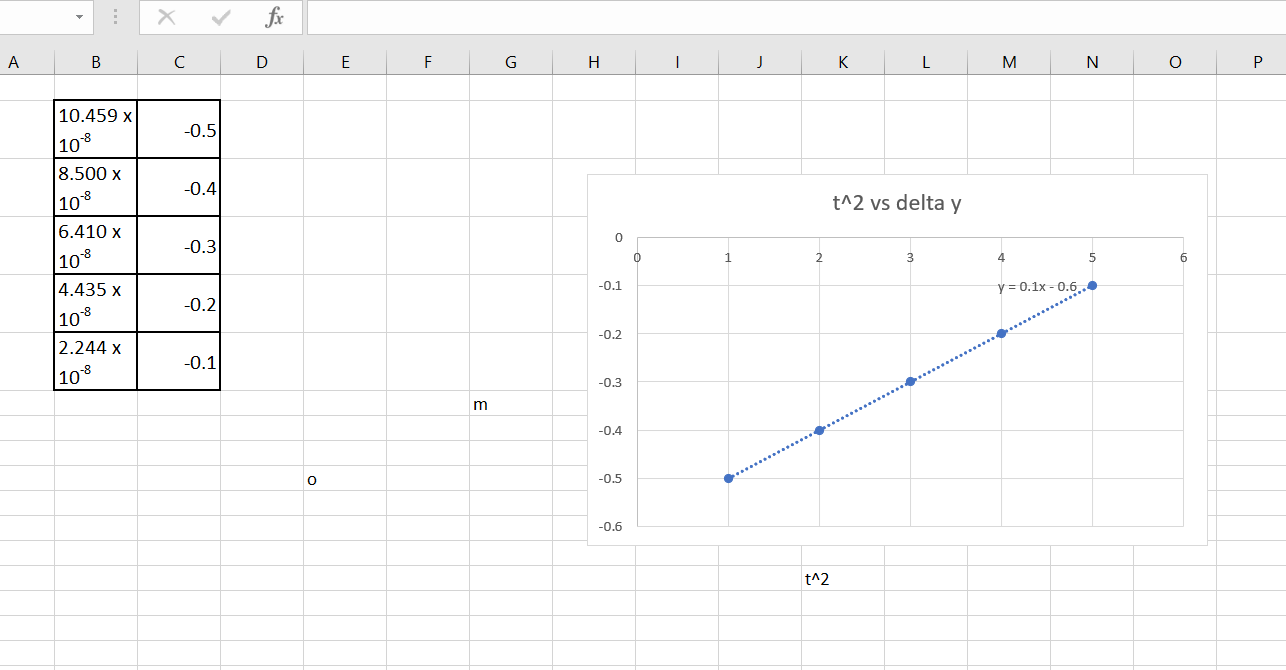This screenshot has height=670, width=1286.
Task: Click the cell labeled 'm'
Action: [481, 404]
